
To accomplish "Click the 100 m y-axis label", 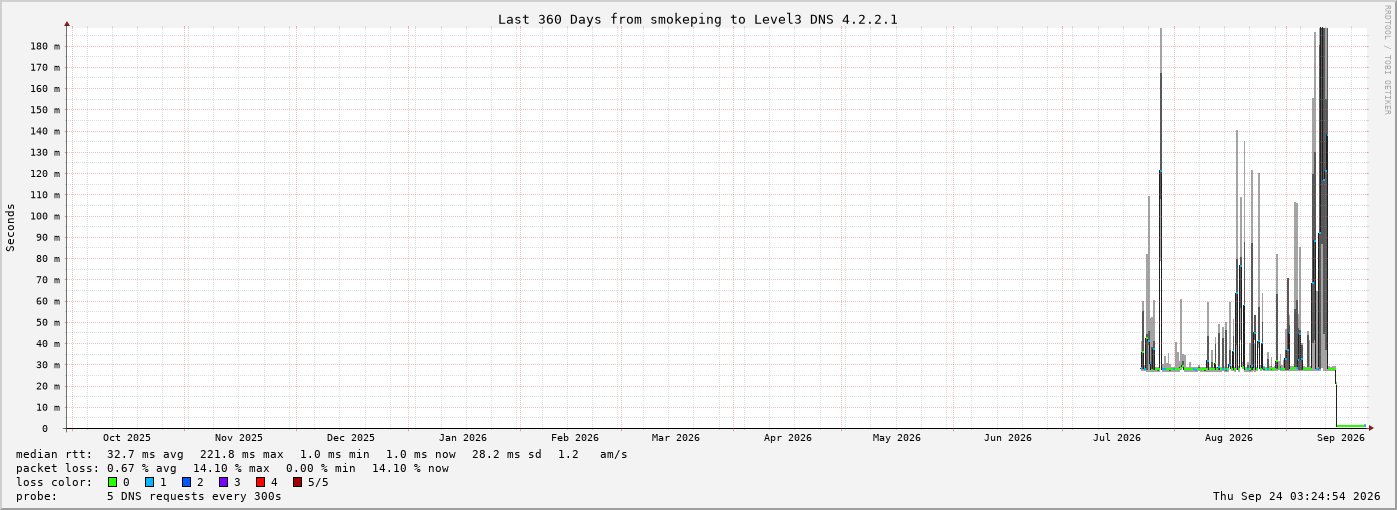I will 45,216.
